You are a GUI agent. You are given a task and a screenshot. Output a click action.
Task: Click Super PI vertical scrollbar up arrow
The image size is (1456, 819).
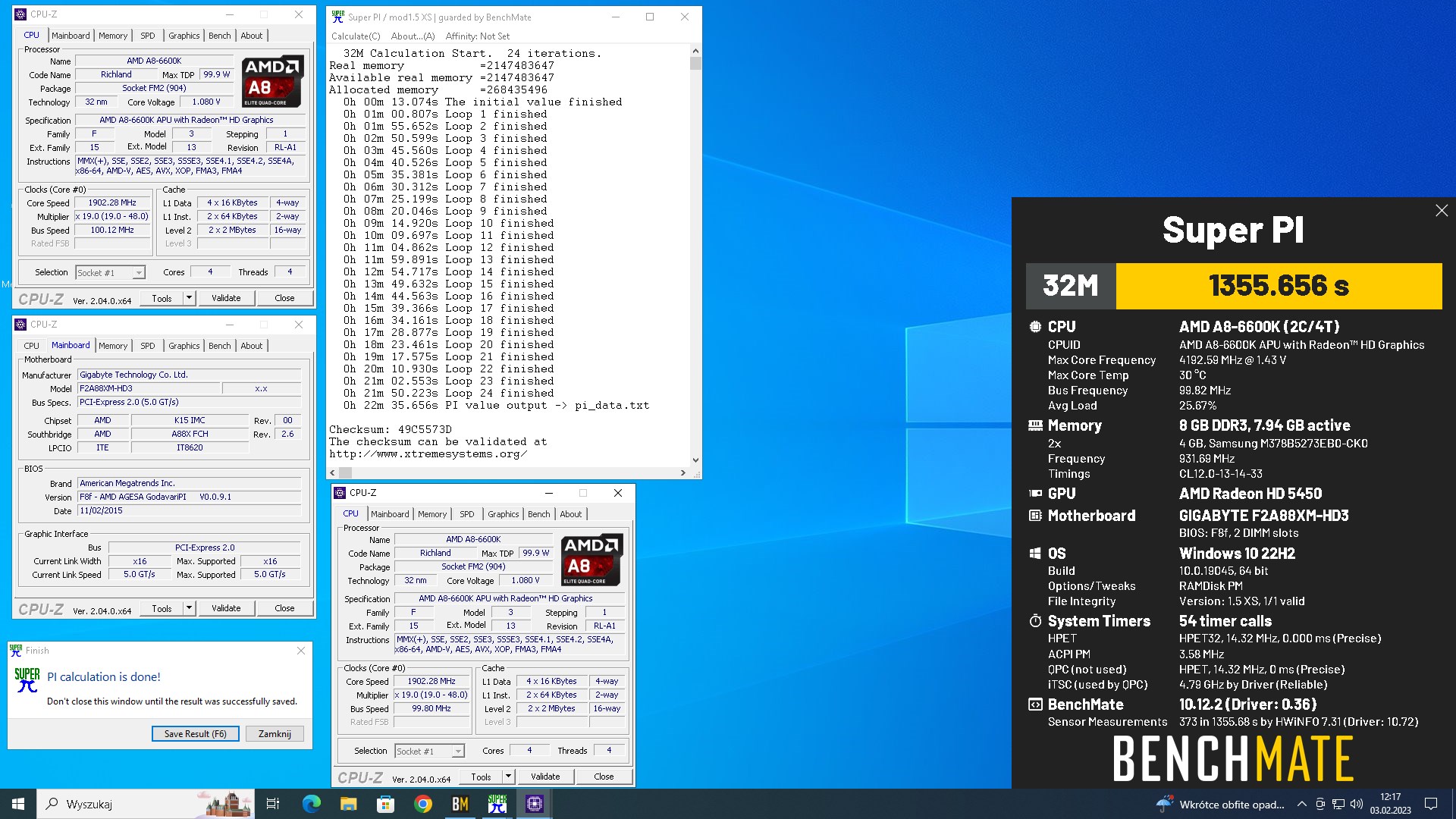695,51
